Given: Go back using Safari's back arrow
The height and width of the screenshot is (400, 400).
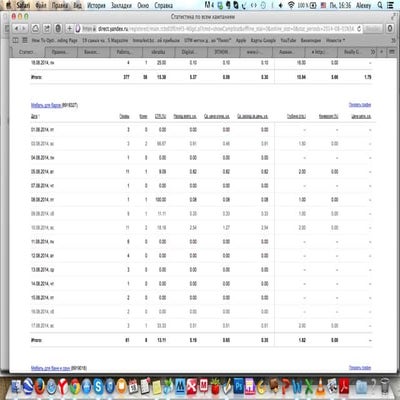Looking at the screenshot, I should pos(17,29).
